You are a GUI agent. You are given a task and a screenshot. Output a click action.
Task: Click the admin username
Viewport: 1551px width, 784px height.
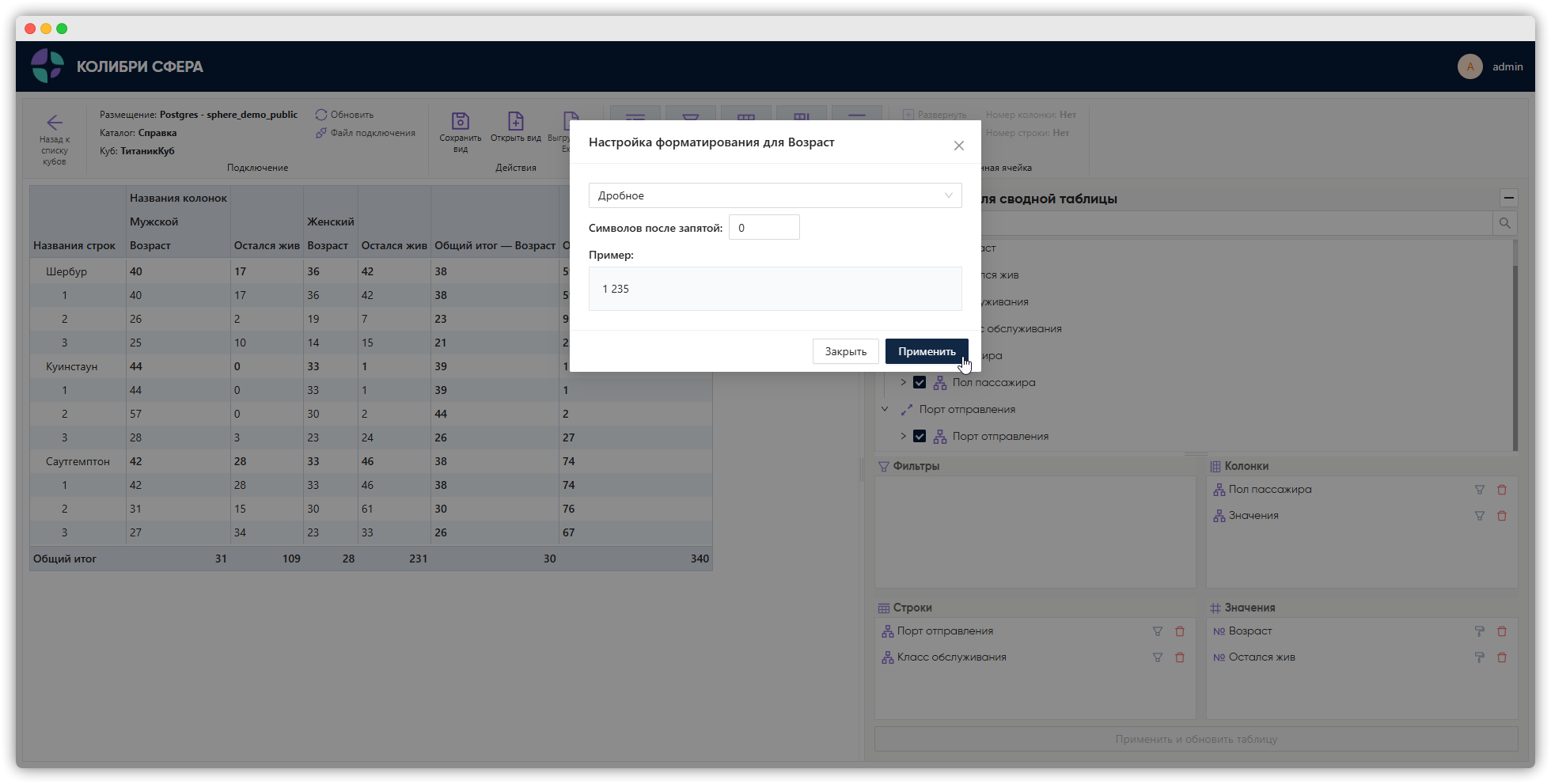tap(1507, 66)
